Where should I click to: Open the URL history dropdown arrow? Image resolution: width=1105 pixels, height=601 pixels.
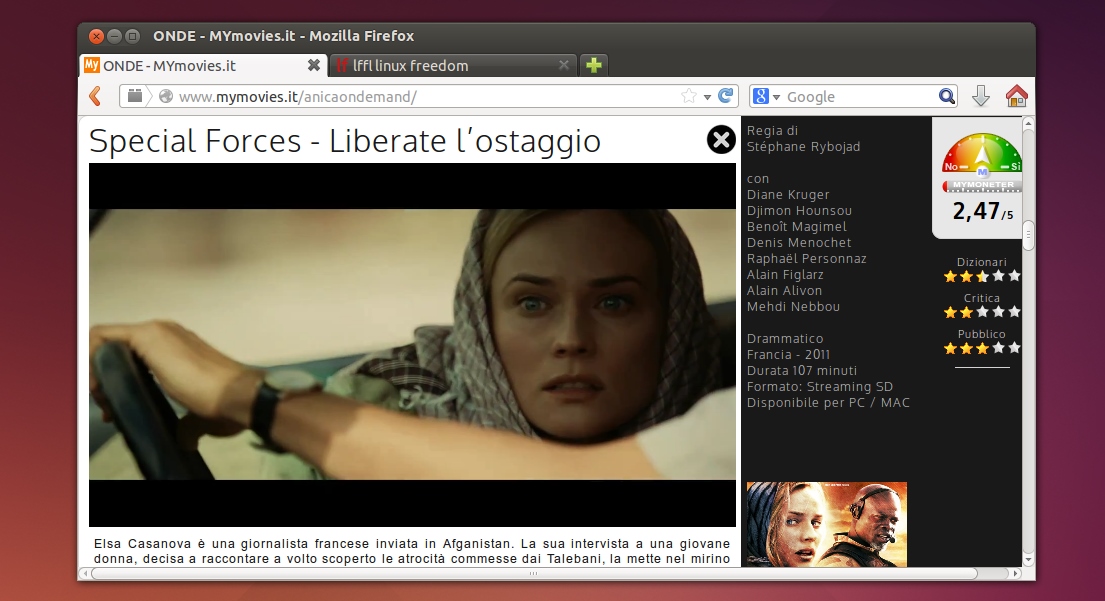pos(707,97)
